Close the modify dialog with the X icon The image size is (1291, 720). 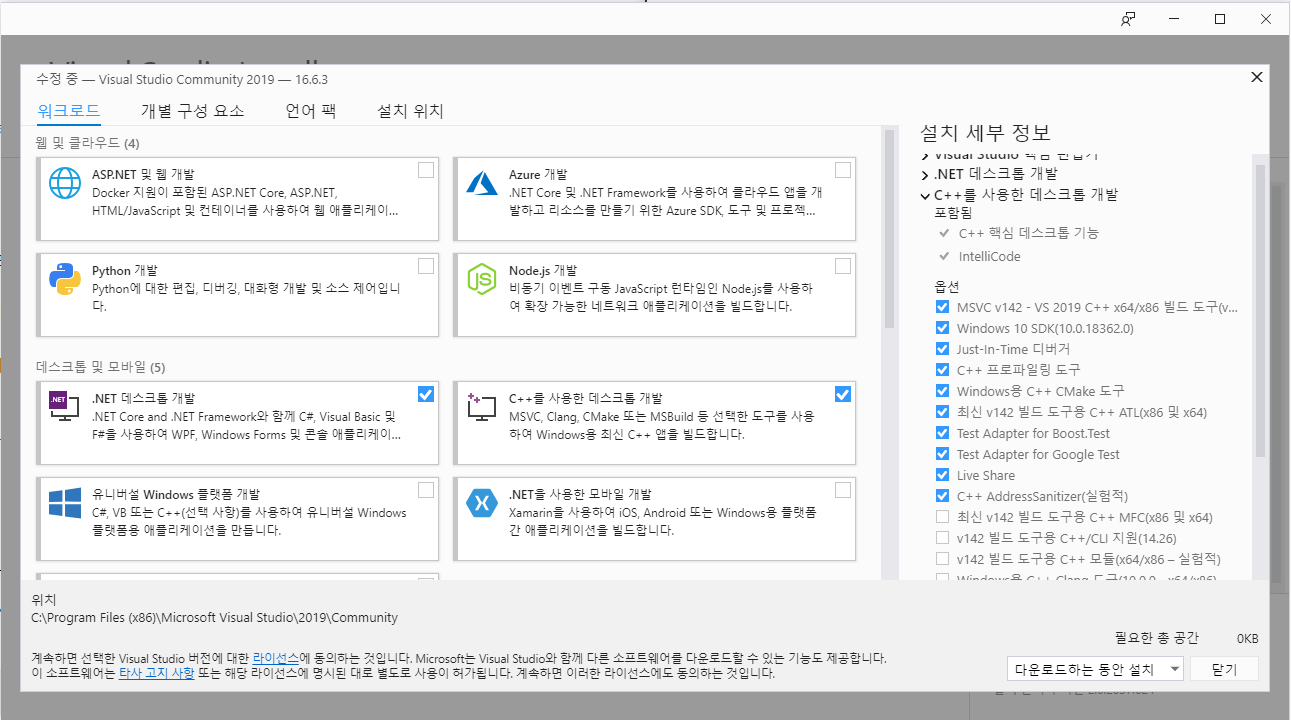click(1257, 77)
